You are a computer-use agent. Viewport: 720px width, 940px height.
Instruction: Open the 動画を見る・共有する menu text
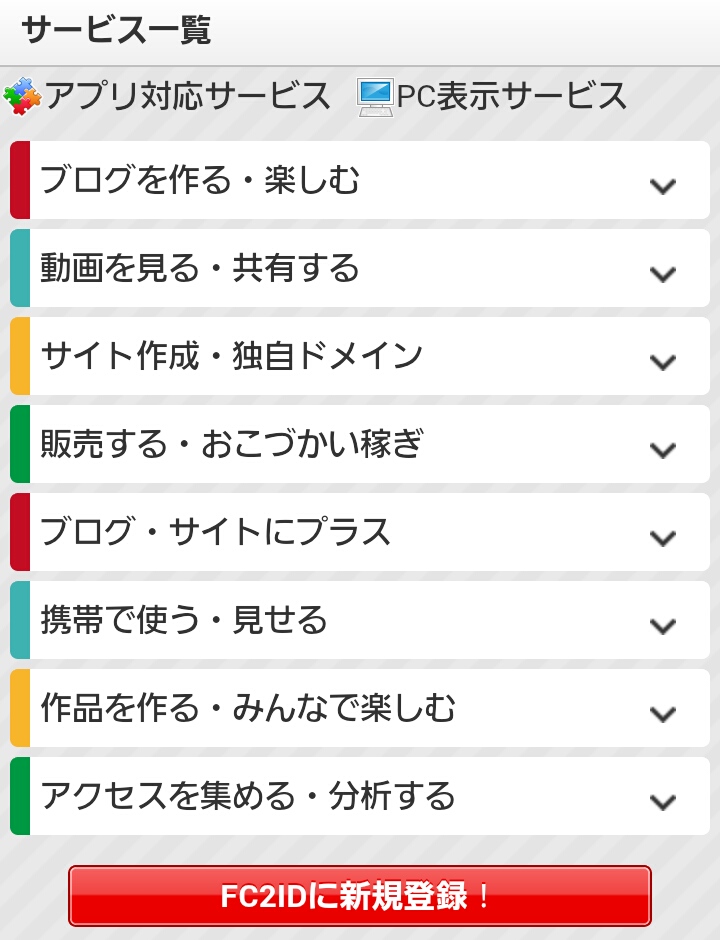tap(200, 269)
